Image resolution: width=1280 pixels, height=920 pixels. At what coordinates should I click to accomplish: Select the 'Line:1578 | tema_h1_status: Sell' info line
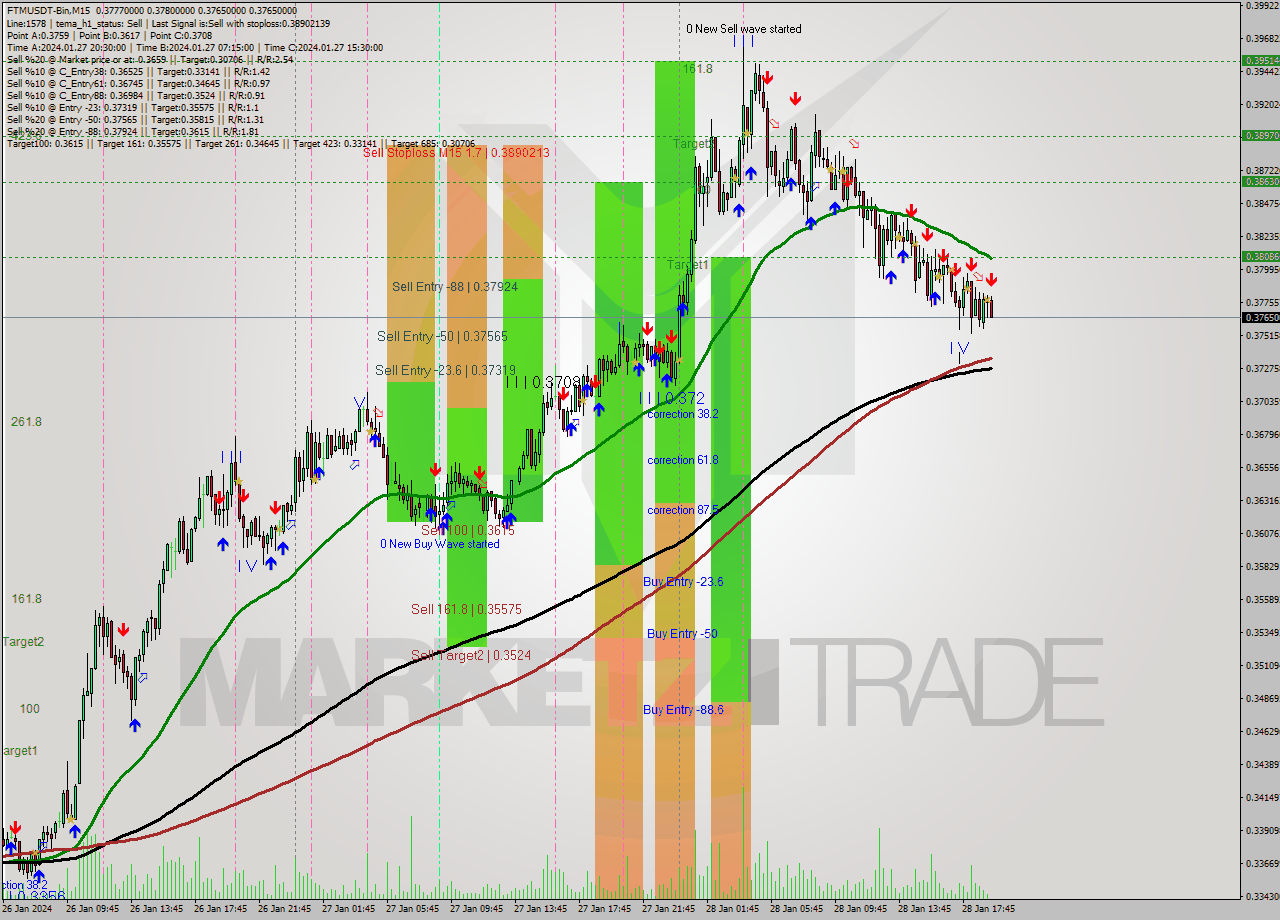click(168, 23)
